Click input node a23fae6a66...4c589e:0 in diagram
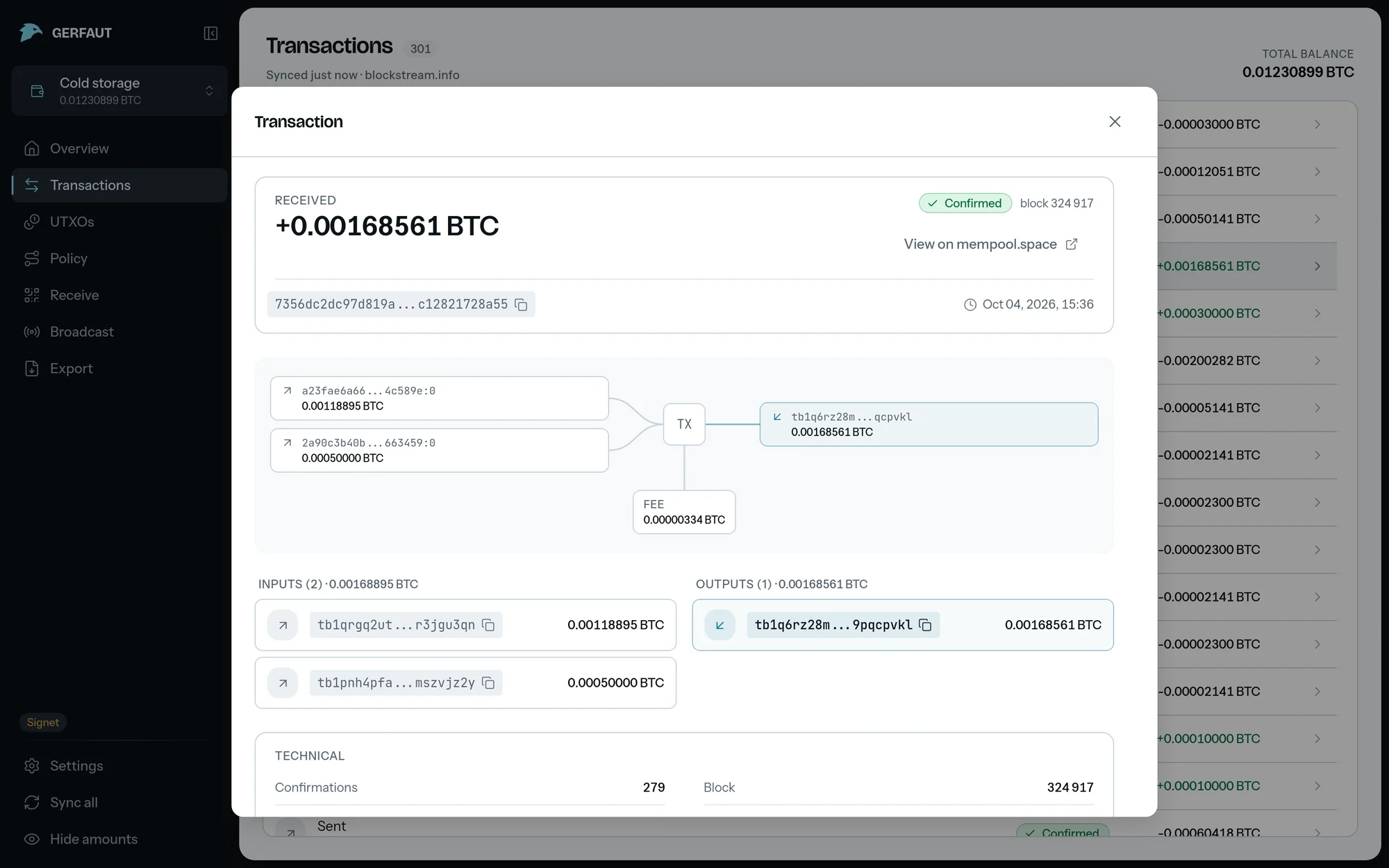Viewport: 1389px width, 868px height. coord(440,399)
